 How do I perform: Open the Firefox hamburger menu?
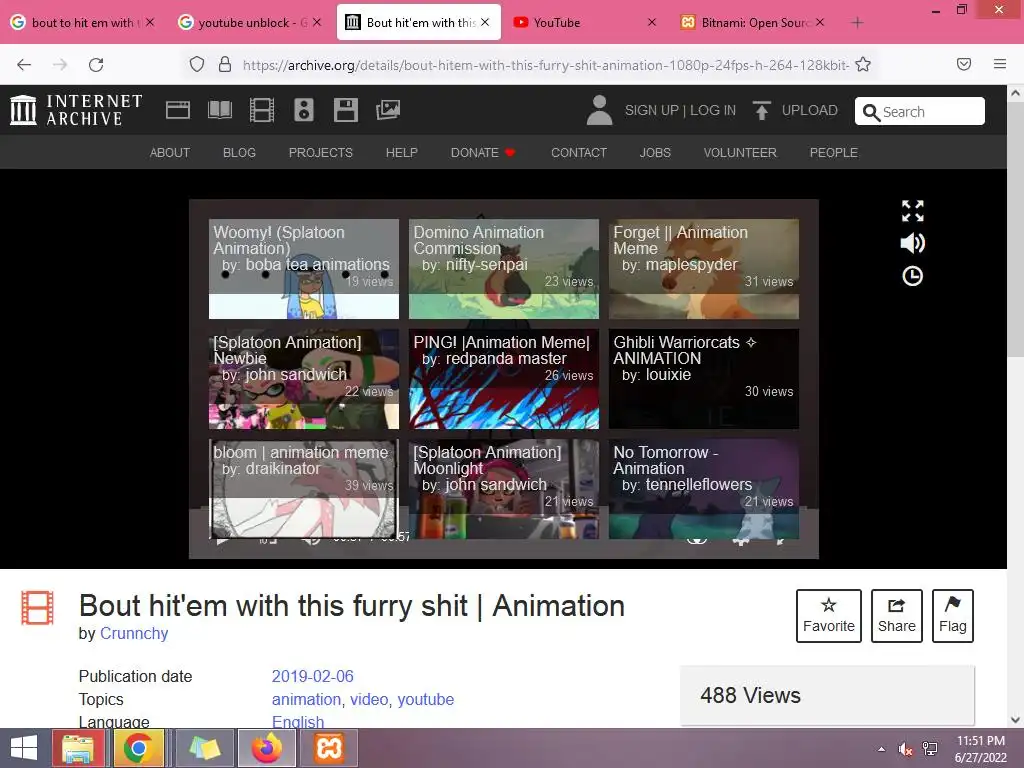1000,64
